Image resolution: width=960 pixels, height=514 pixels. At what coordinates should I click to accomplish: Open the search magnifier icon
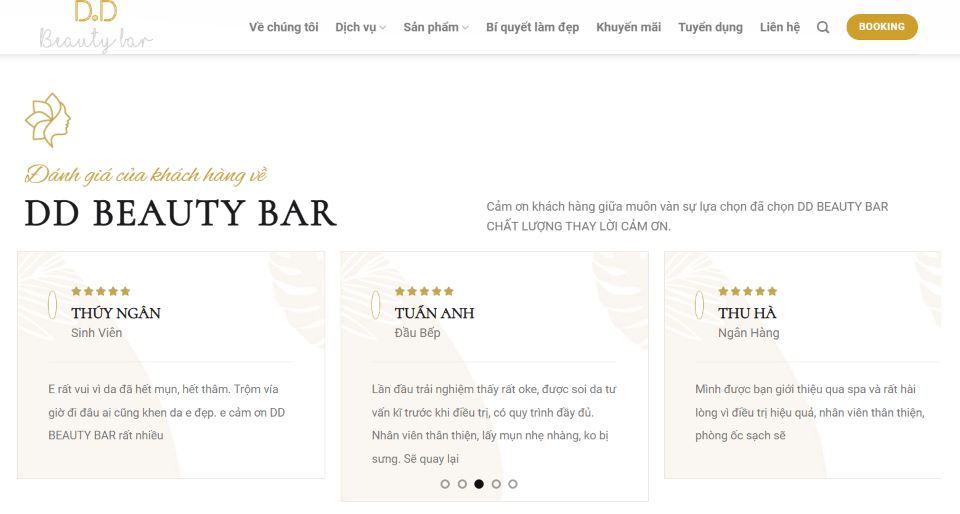823,27
